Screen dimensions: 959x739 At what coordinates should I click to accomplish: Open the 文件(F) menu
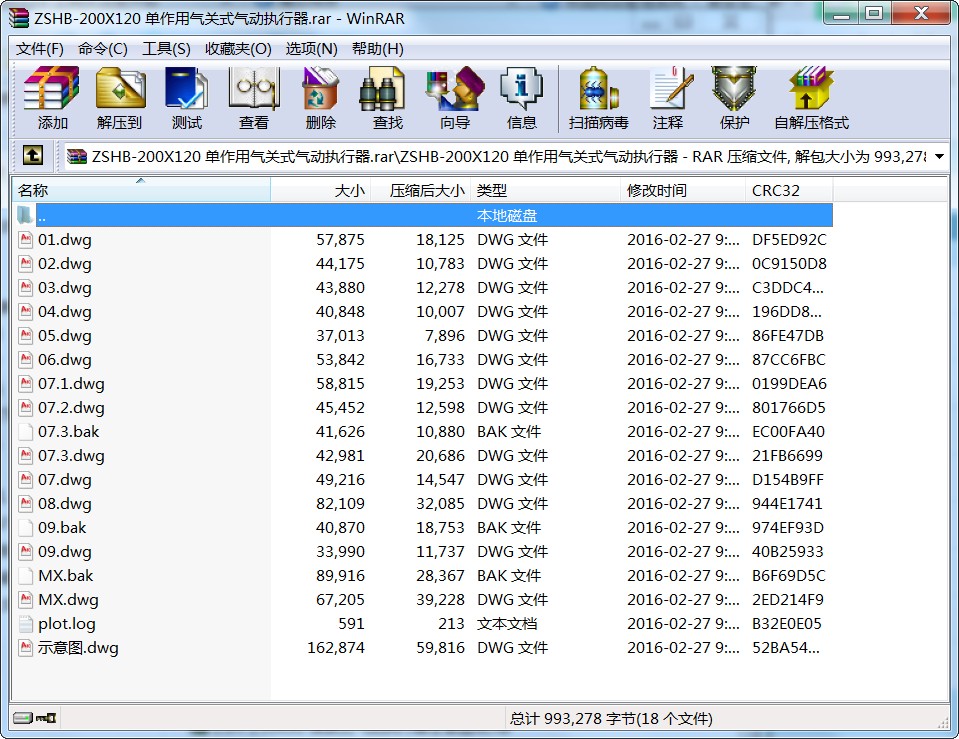click(40, 49)
